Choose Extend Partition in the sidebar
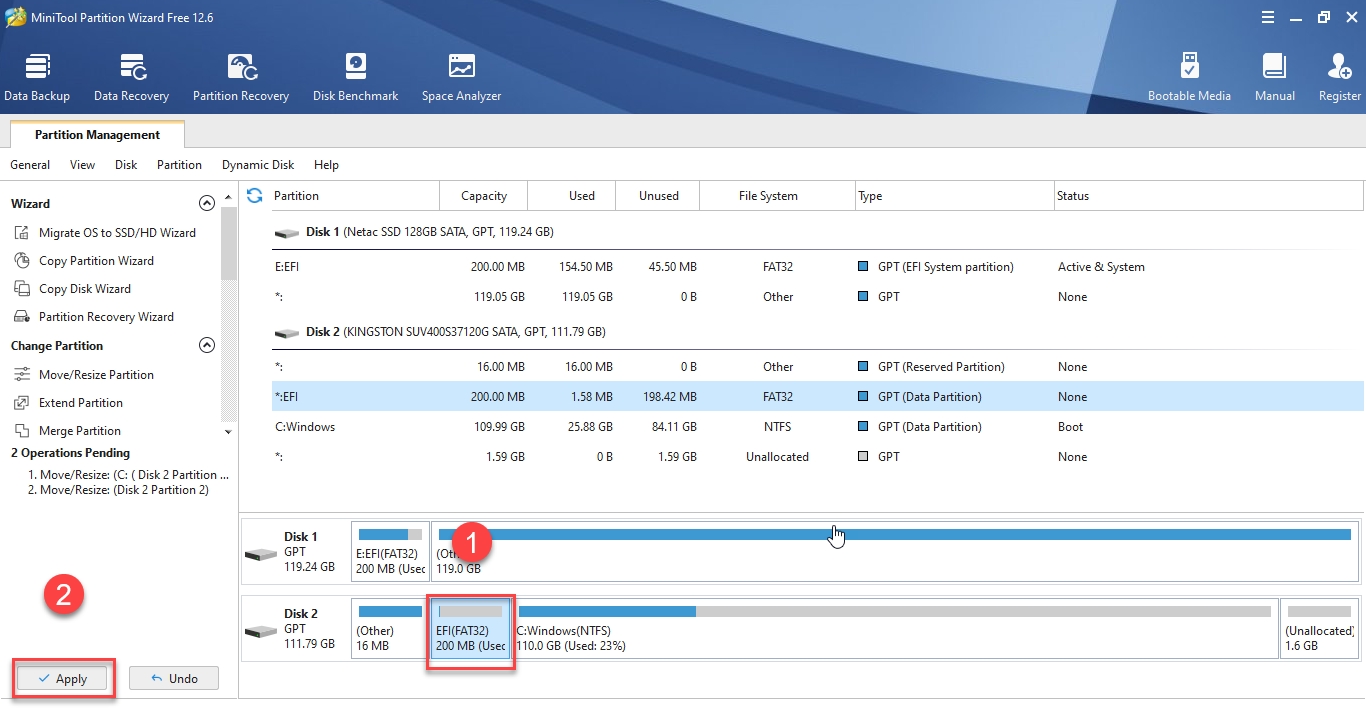This screenshot has width=1366, height=720. tap(81, 403)
